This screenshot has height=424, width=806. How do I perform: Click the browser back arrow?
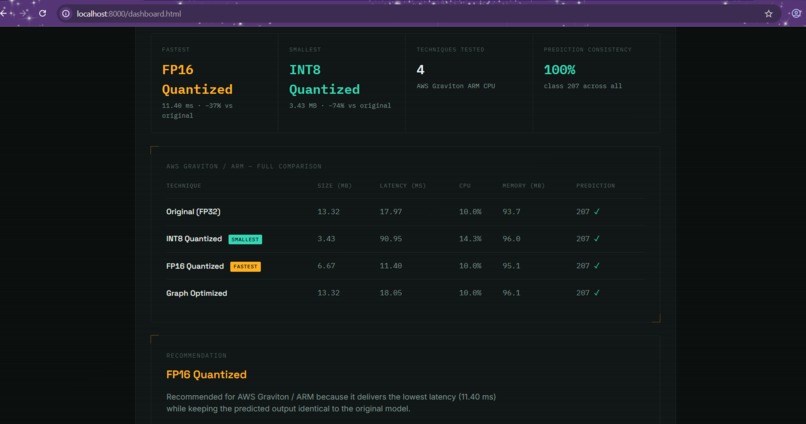point(4,13)
